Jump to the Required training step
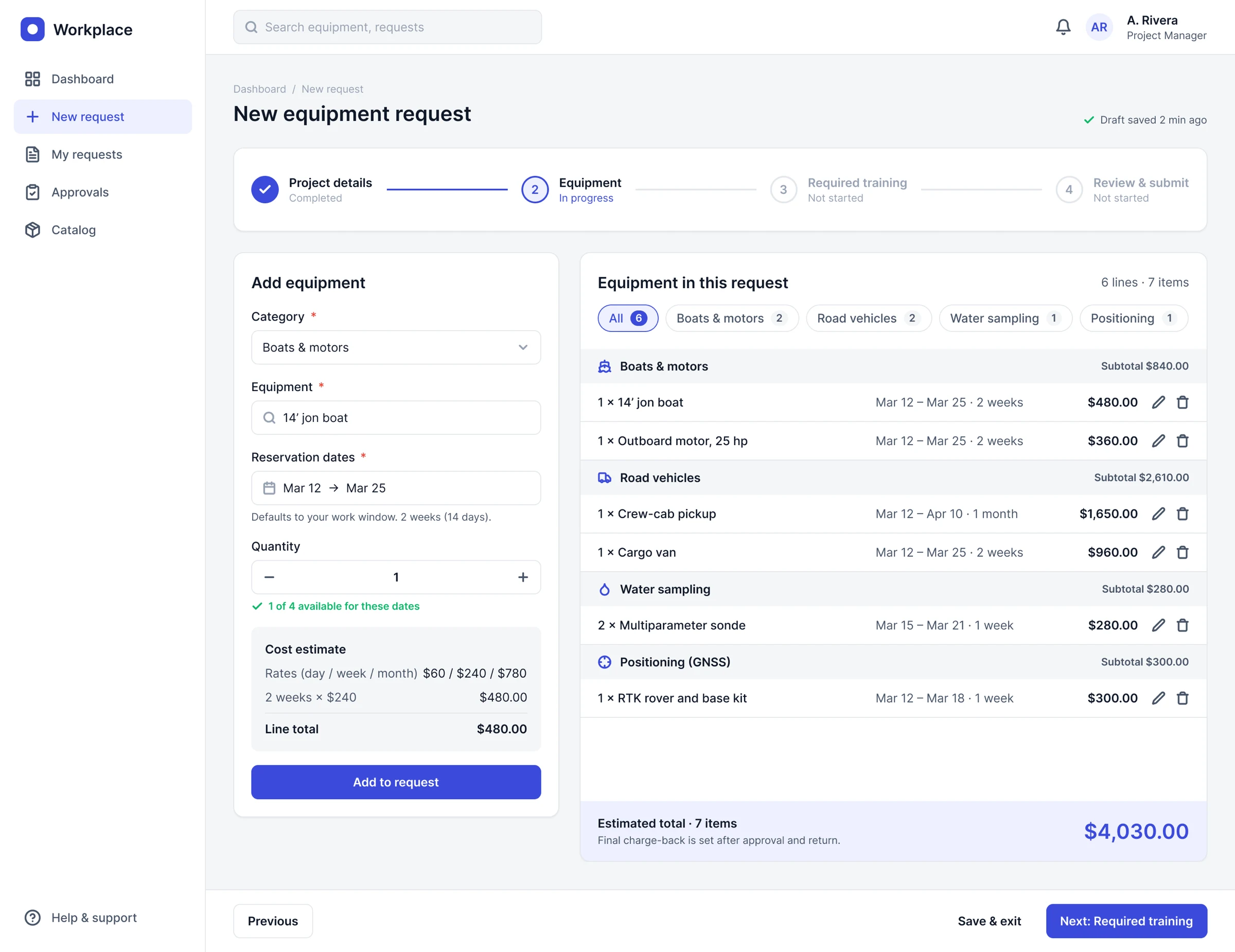The height and width of the screenshot is (952, 1235). point(839,189)
